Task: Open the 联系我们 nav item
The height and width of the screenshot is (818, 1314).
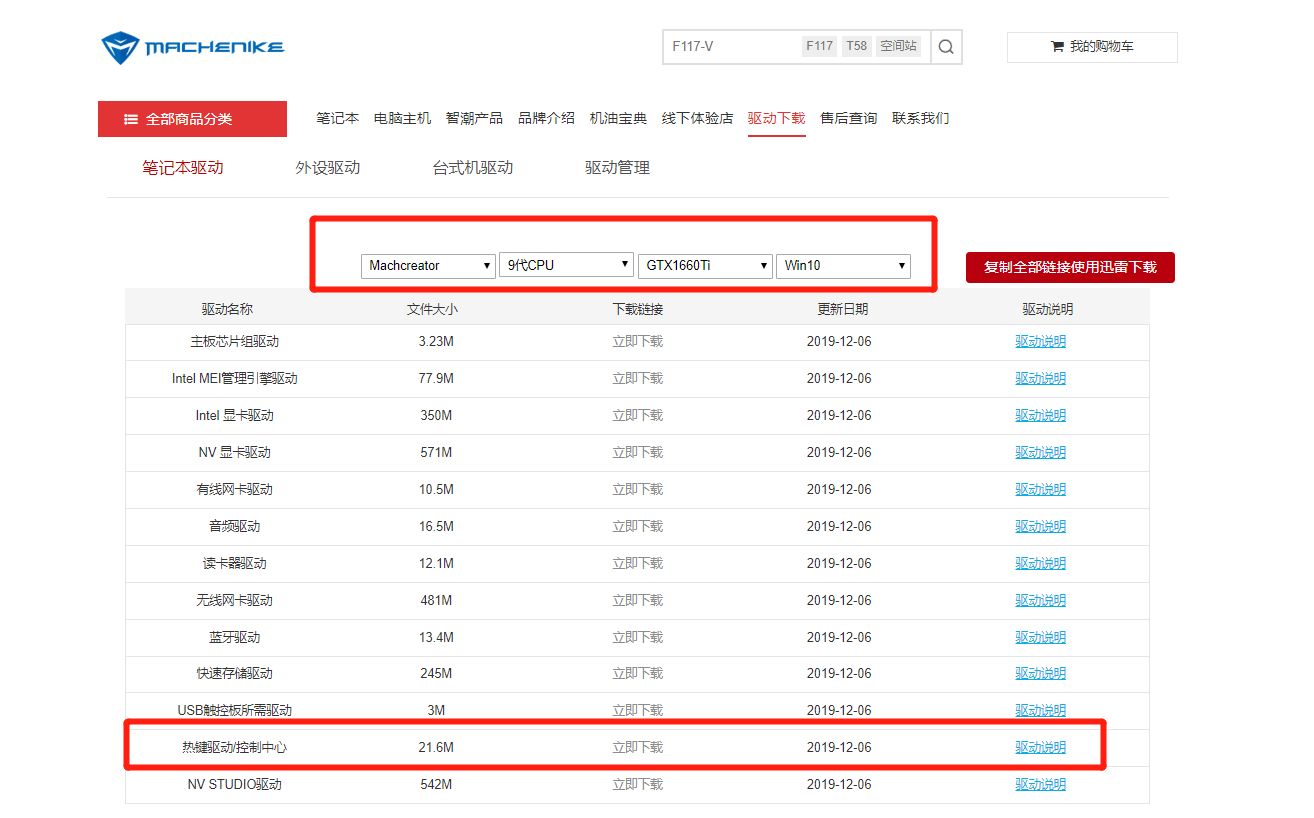Action: click(921, 118)
